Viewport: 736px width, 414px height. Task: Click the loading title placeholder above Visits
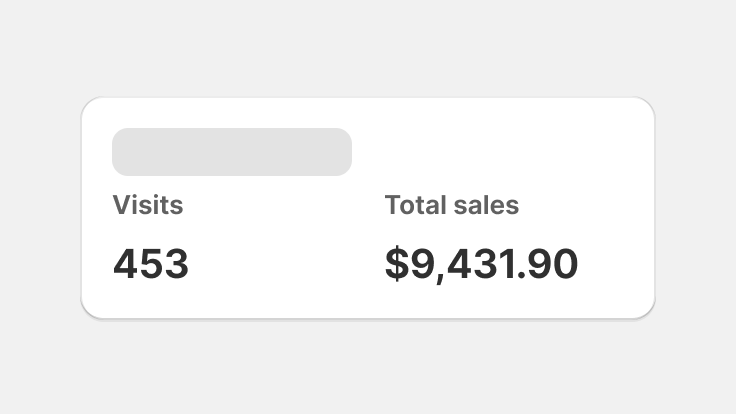[232, 152]
